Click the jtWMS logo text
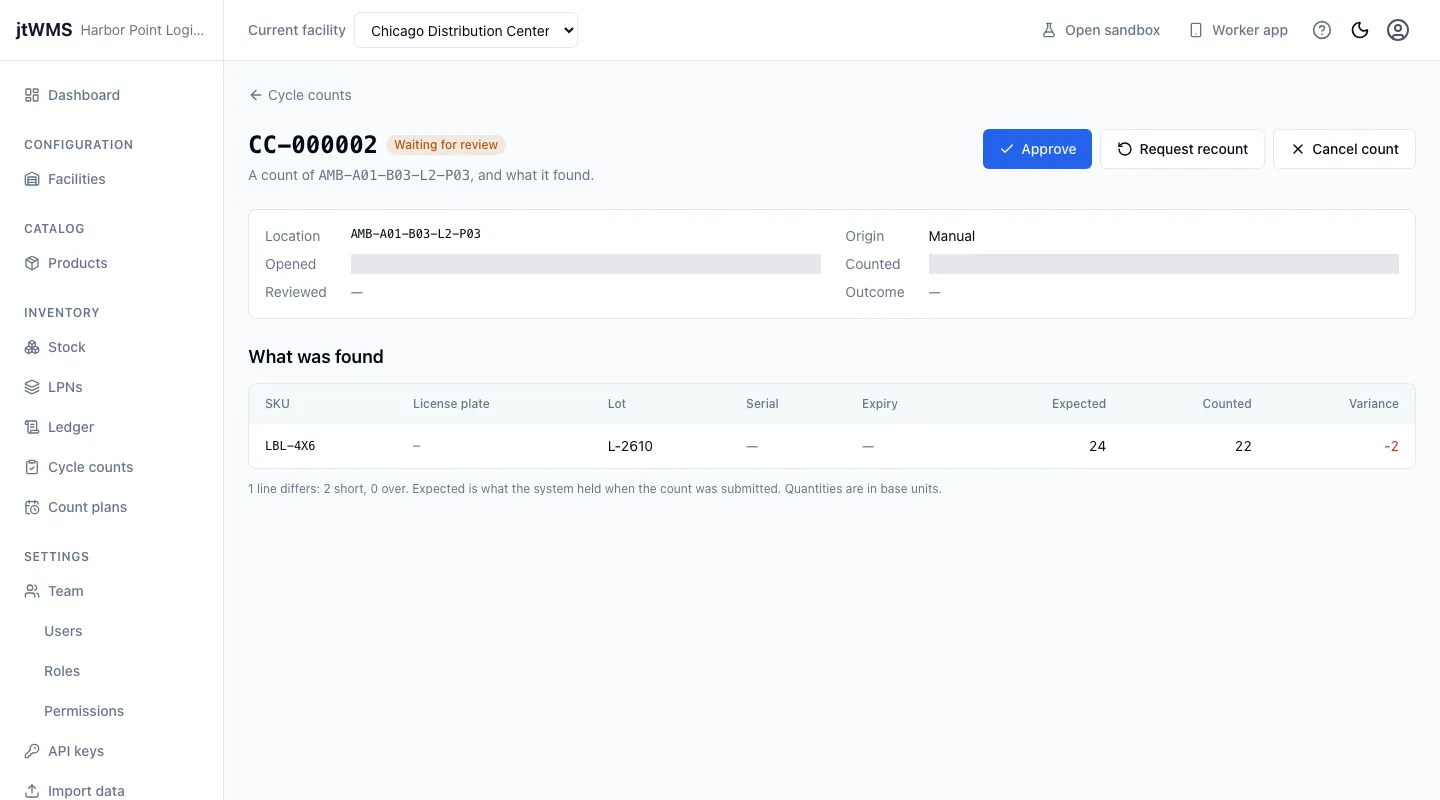 [x=44, y=30]
